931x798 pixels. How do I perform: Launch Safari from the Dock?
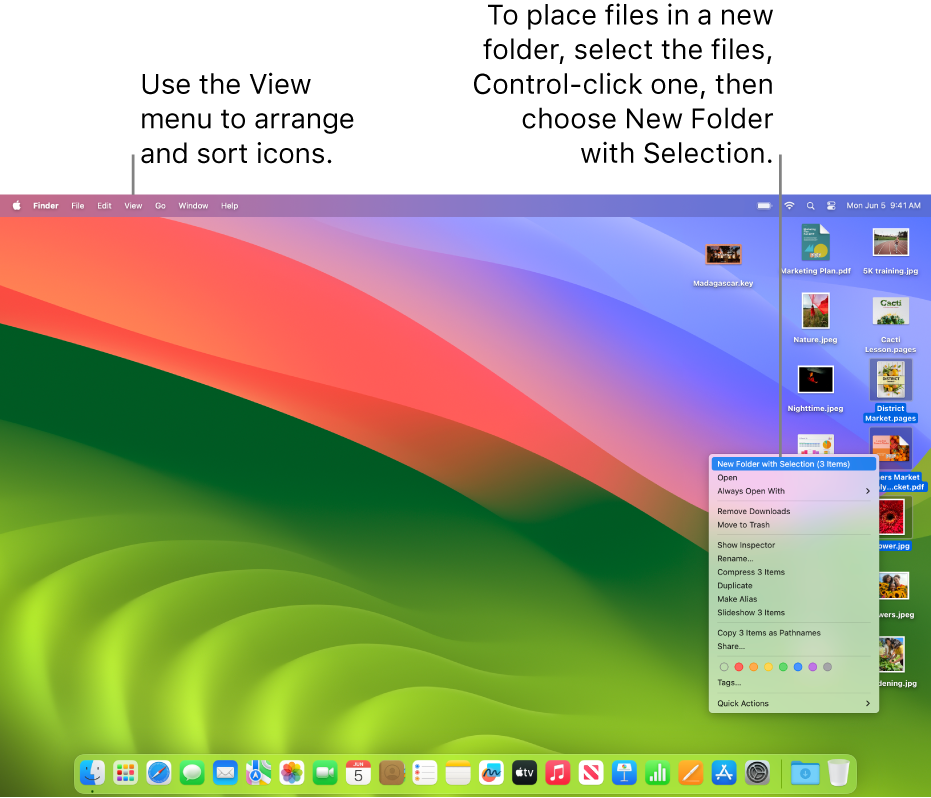159,773
